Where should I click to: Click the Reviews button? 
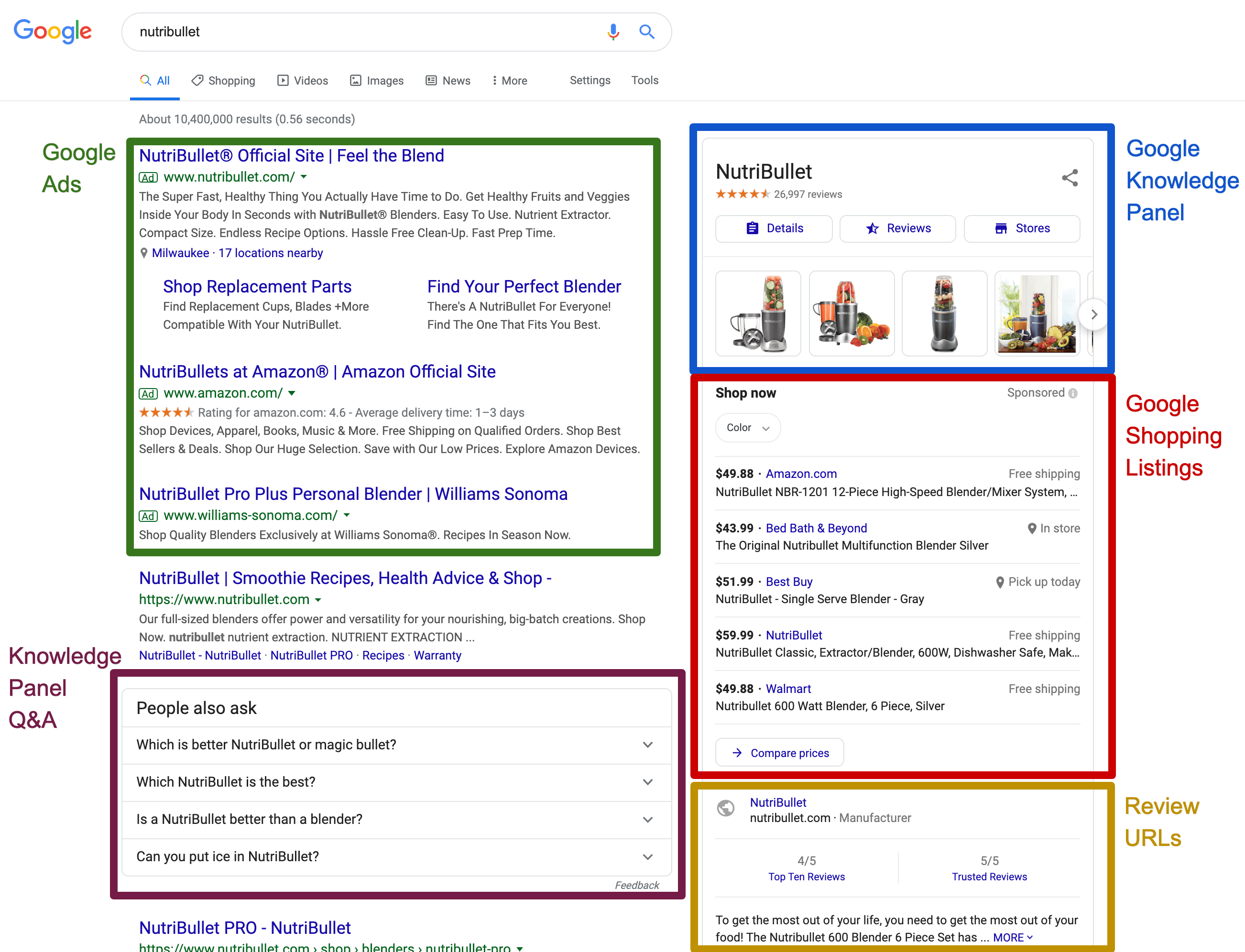pyautogui.click(x=897, y=228)
